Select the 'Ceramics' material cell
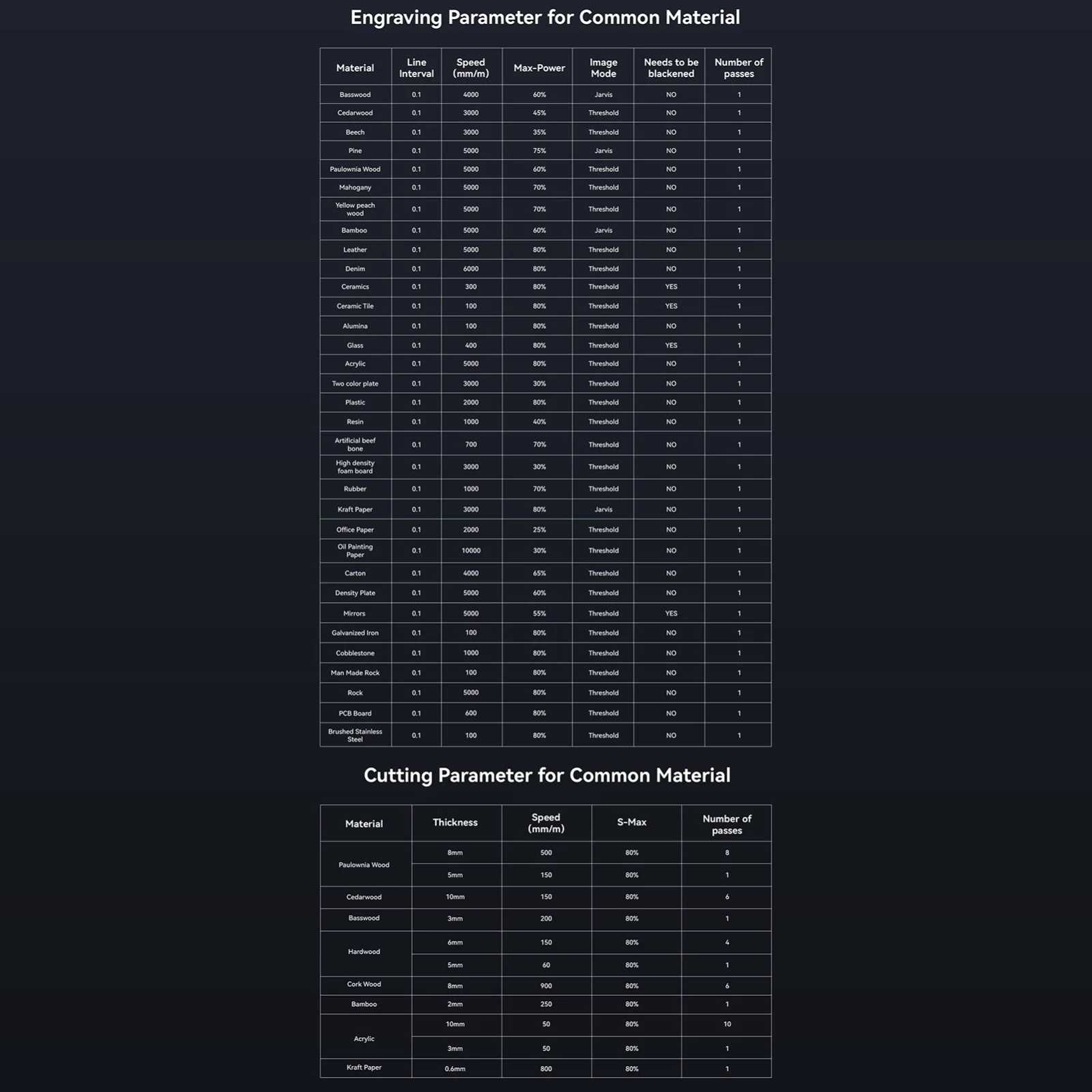 [x=355, y=287]
